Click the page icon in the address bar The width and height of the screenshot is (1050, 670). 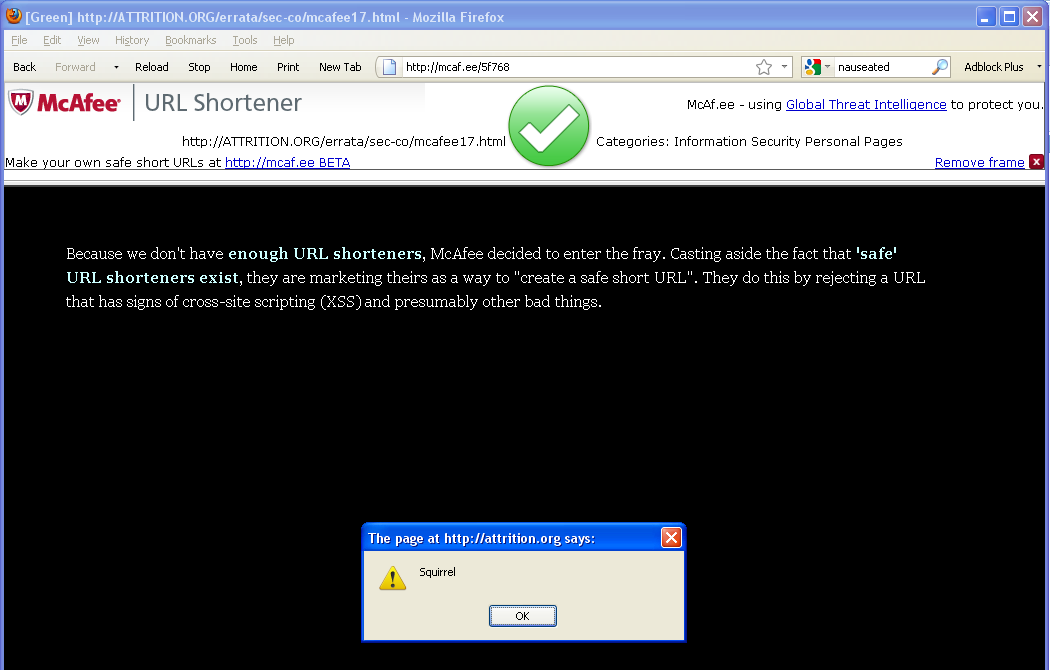click(390, 67)
